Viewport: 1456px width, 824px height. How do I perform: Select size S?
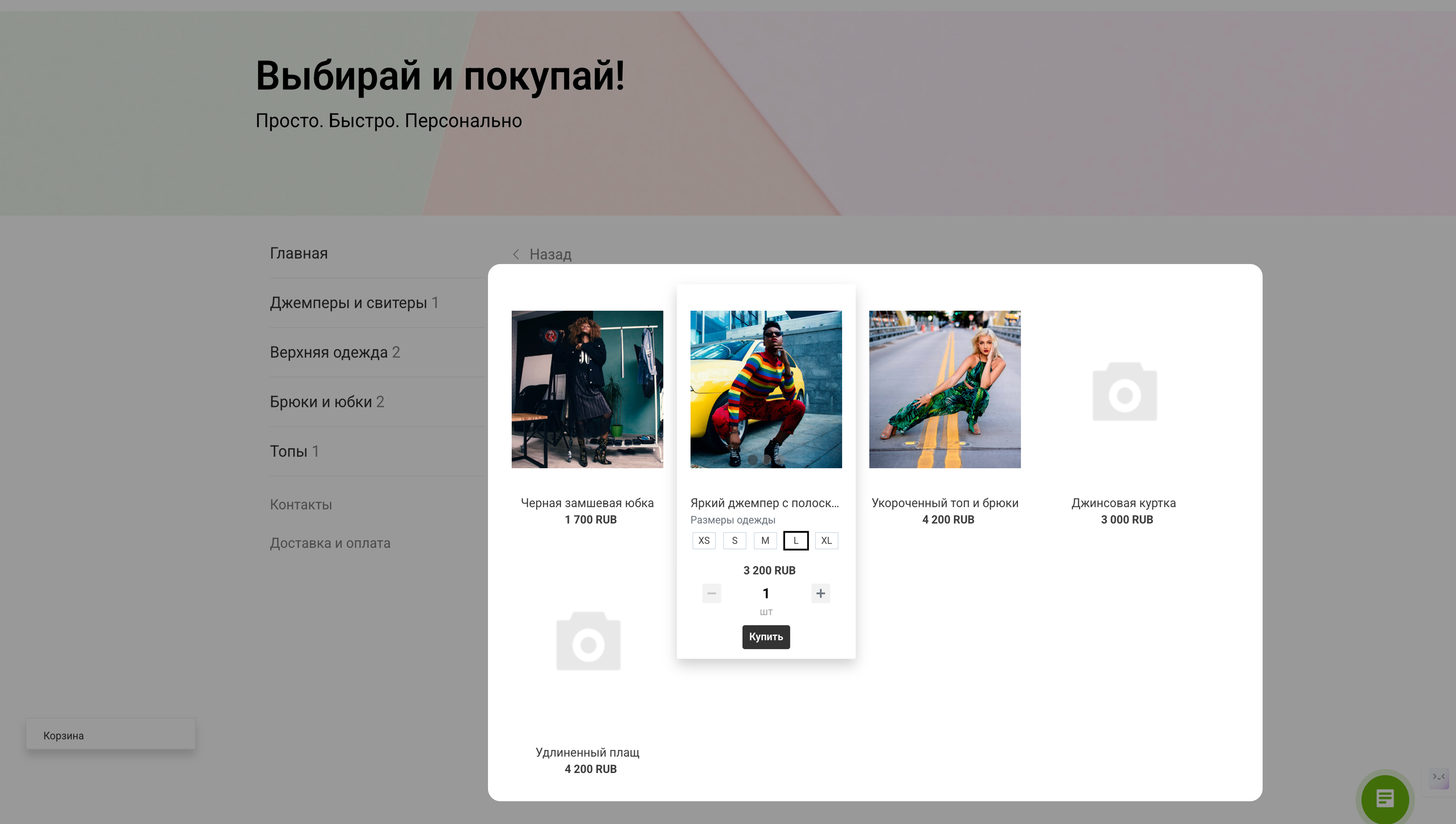(x=734, y=541)
